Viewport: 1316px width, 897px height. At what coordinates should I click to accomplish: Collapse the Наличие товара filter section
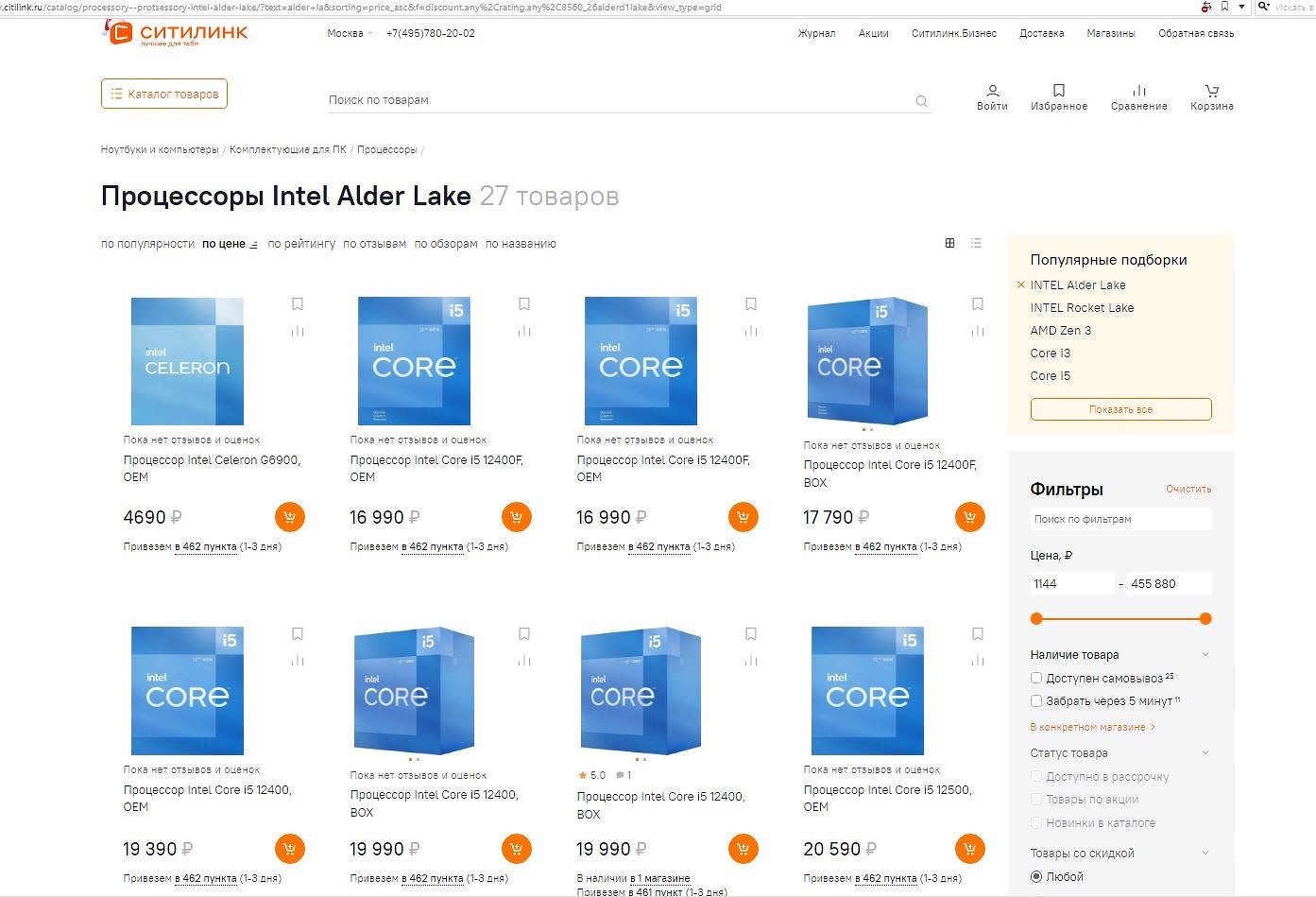[1205, 654]
